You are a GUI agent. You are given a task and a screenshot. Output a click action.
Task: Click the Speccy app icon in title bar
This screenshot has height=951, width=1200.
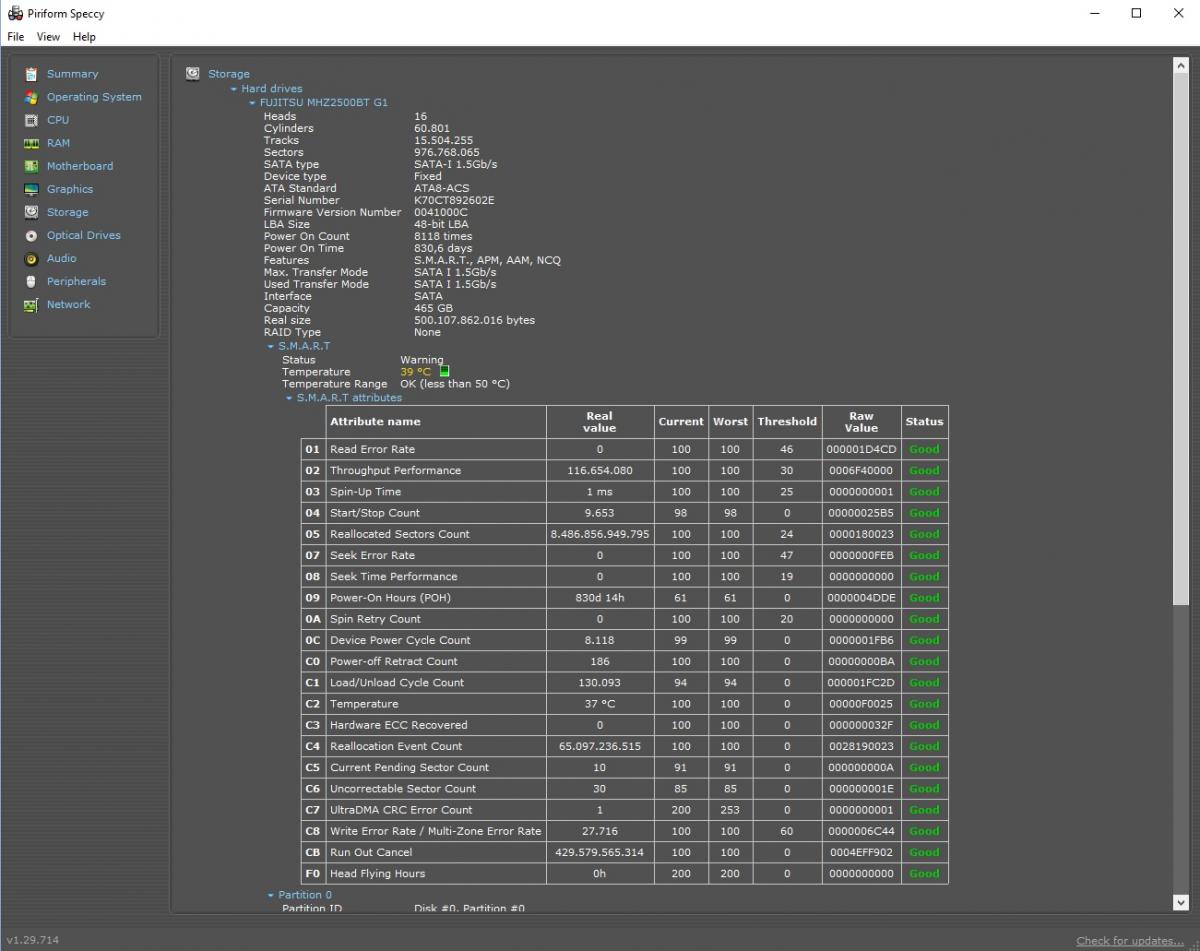(15, 14)
